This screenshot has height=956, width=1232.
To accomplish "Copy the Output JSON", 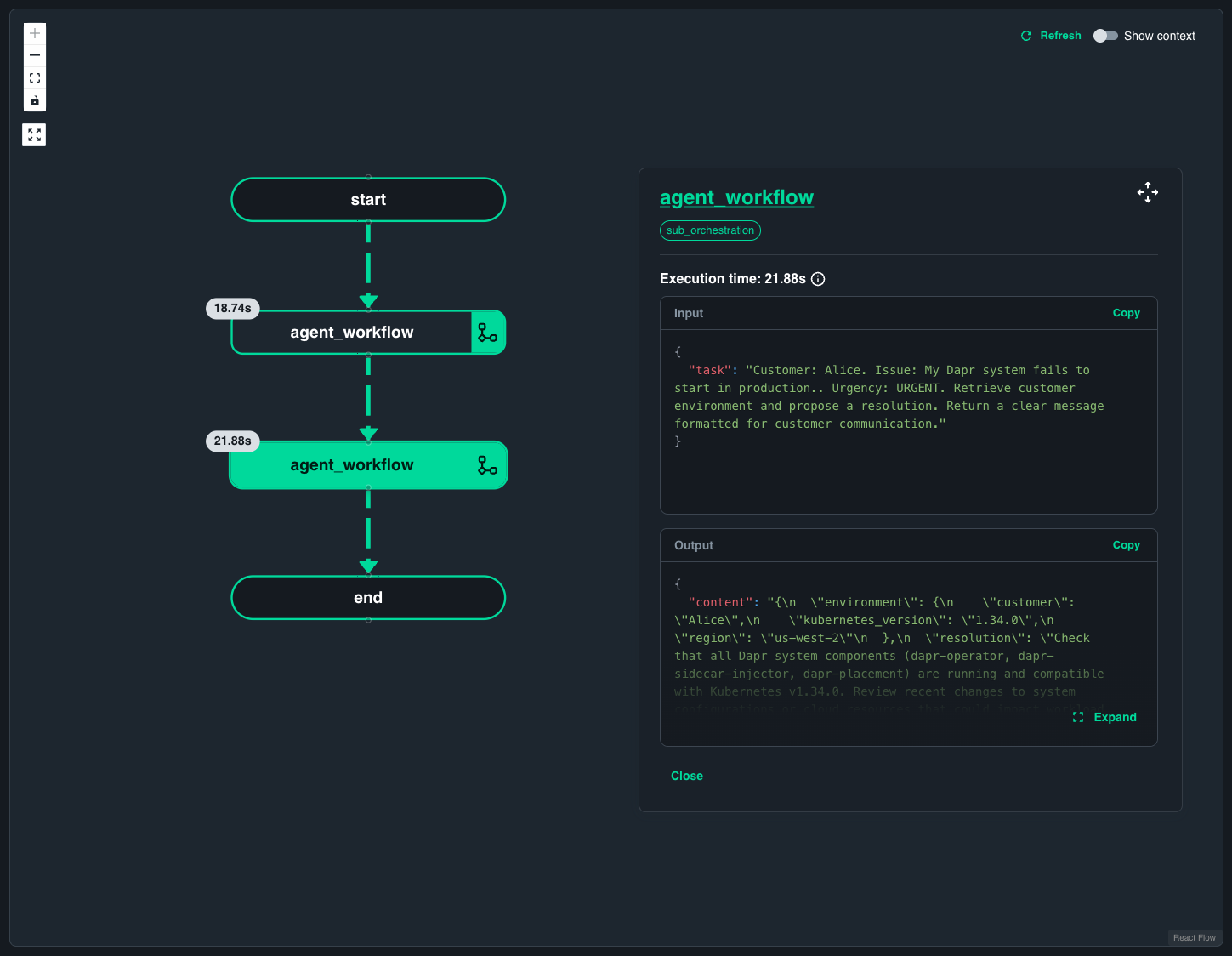I will tap(1126, 544).
